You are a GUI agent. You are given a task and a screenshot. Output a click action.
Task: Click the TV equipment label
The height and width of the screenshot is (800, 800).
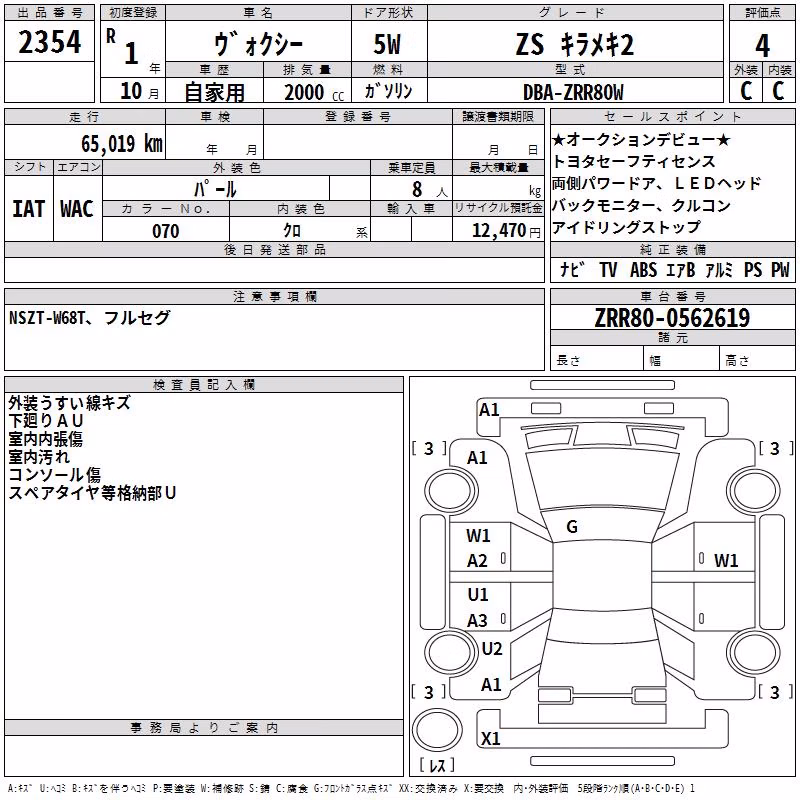[608, 269]
